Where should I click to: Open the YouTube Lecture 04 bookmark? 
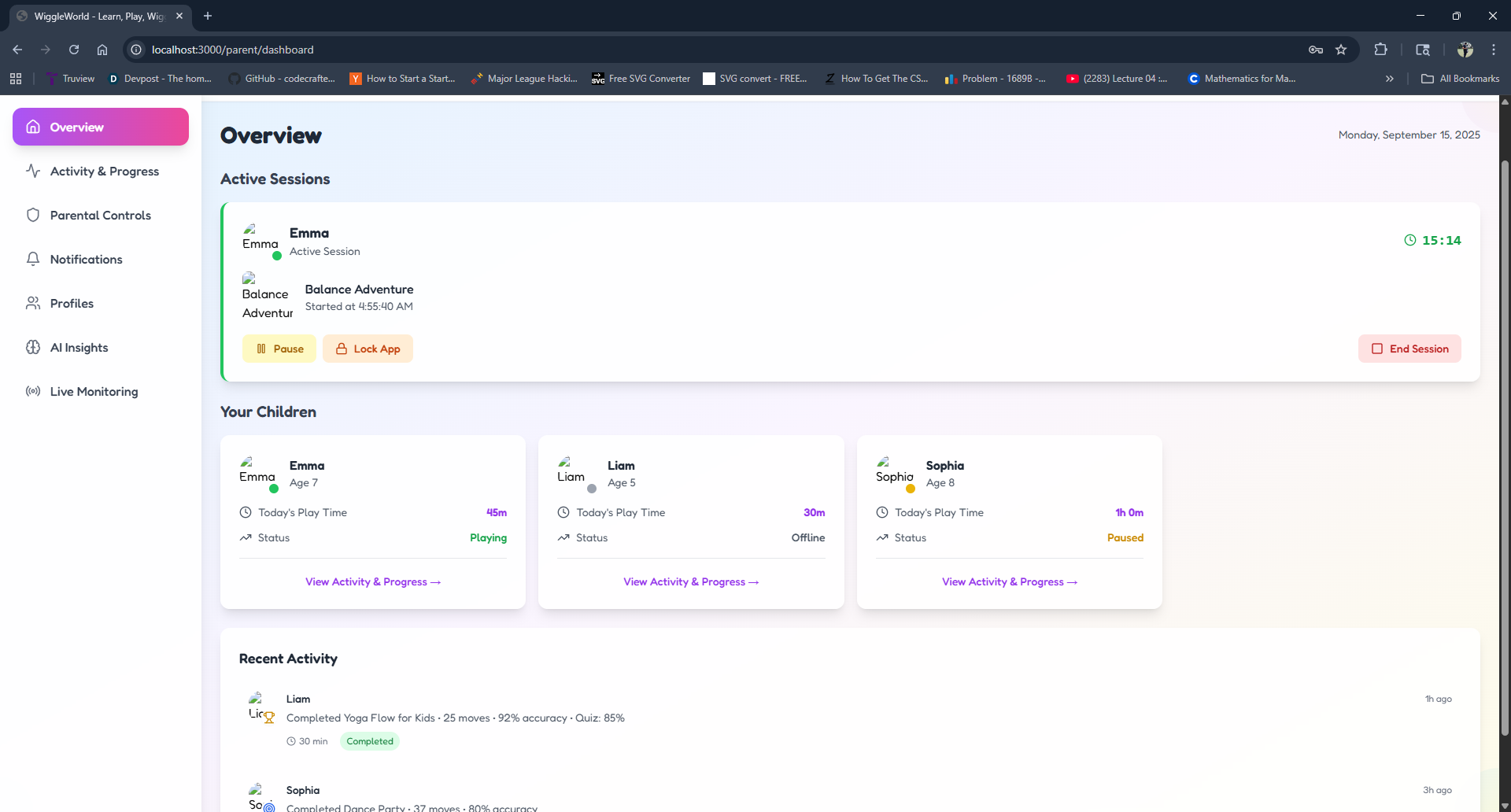[1117, 79]
